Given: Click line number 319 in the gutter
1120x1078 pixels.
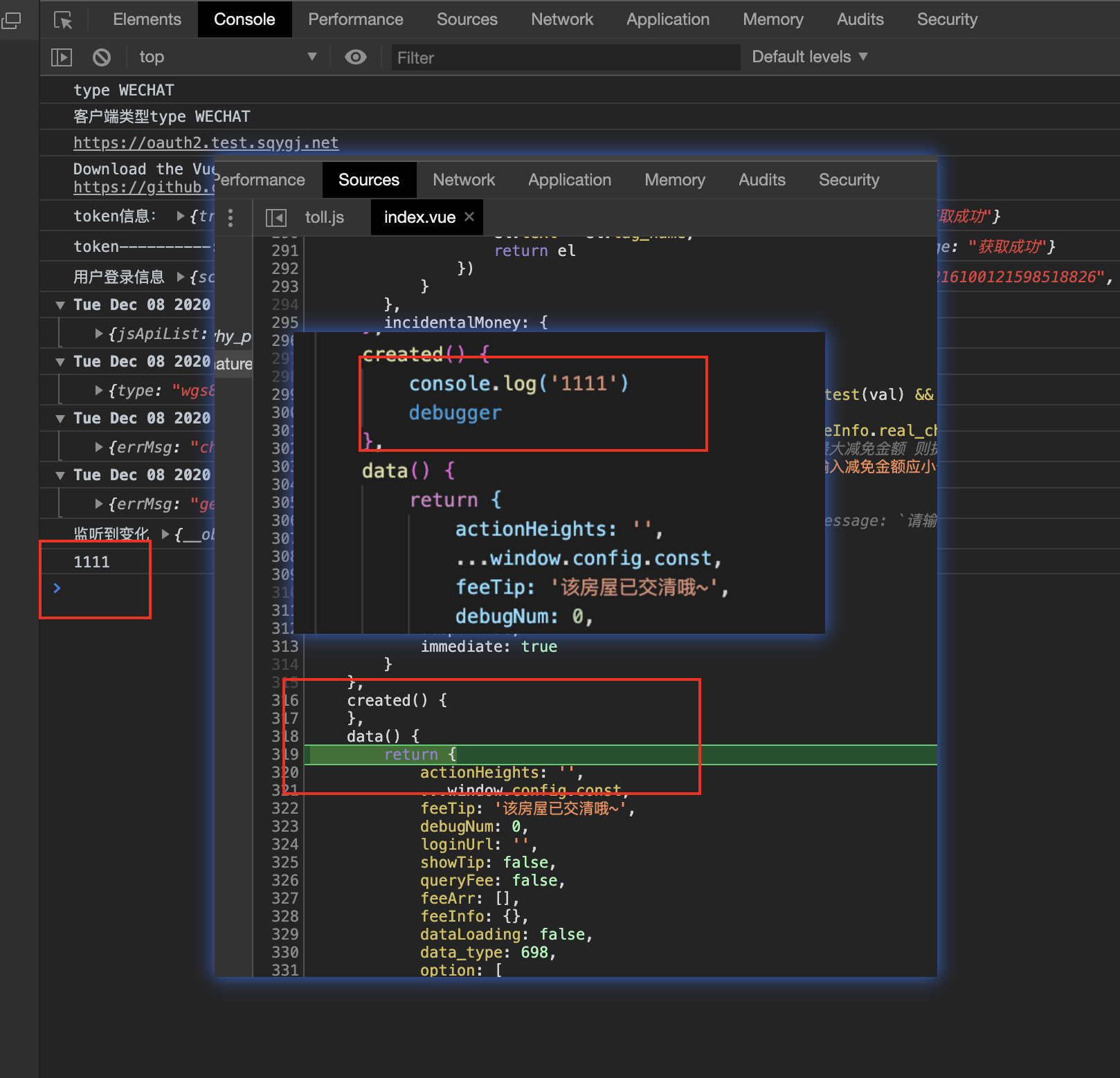Looking at the screenshot, I should pos(284,755).
